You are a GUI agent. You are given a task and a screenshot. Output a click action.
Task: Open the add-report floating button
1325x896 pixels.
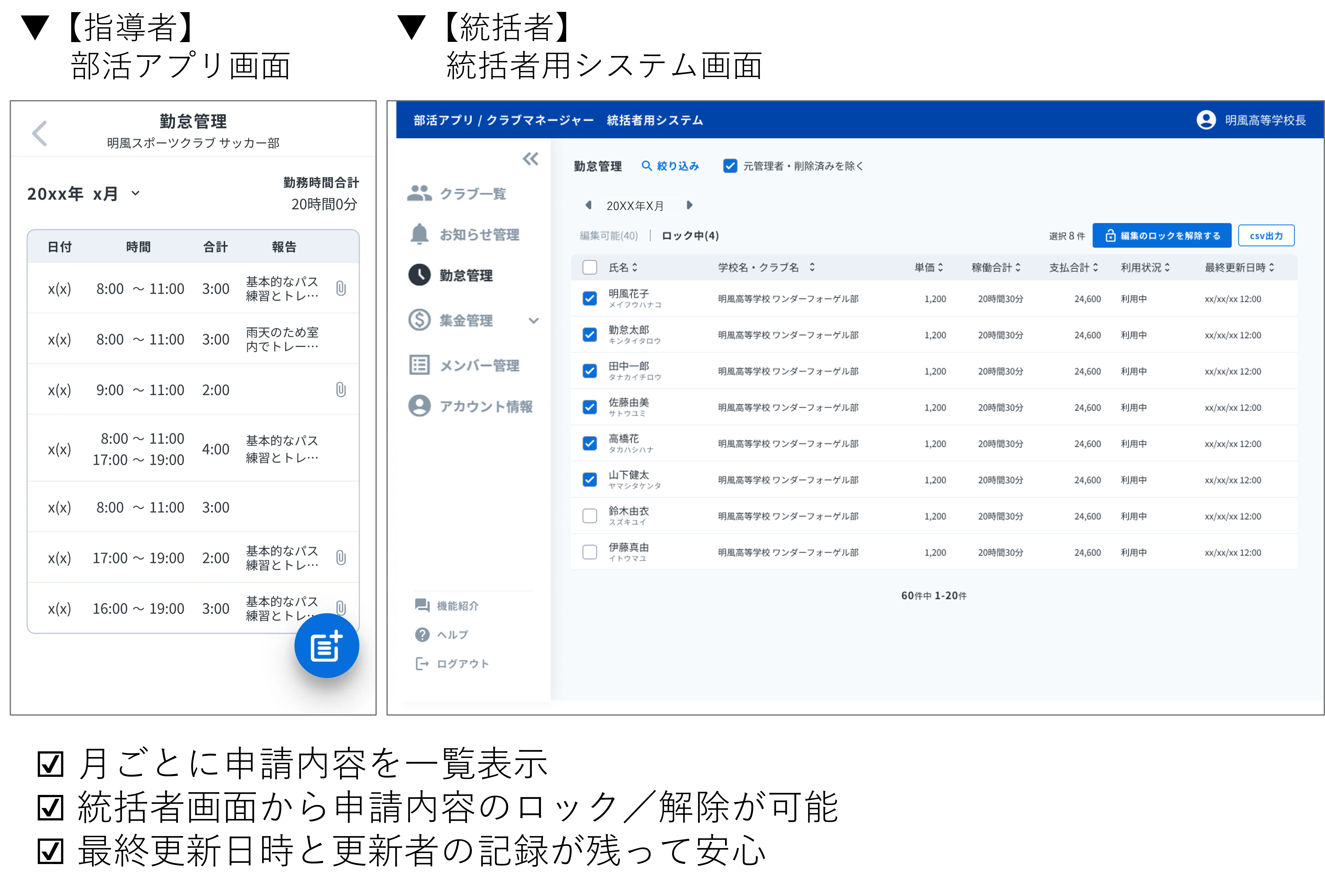pyautogui.click(x=327, y=646)
